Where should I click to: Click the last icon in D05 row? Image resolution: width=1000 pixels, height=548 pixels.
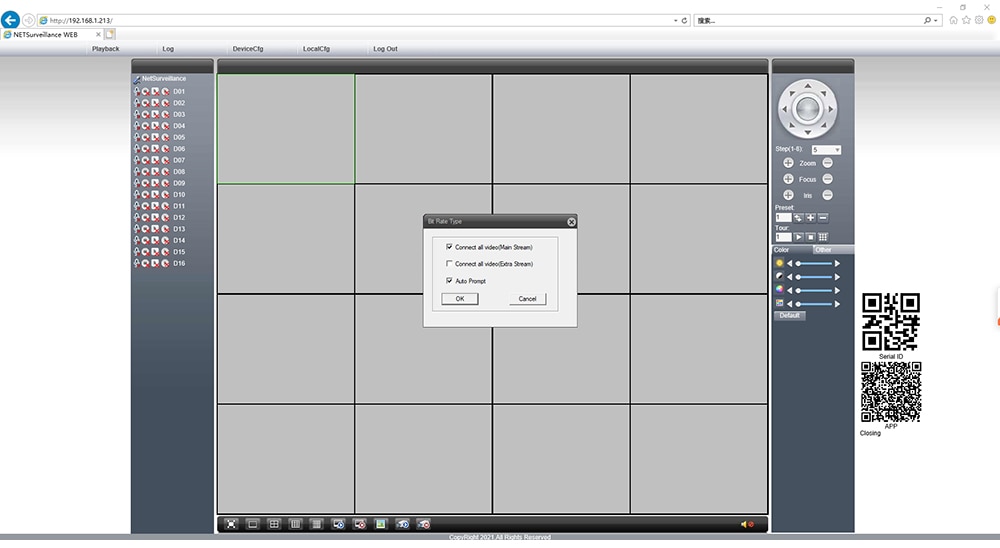pos(165,137)
